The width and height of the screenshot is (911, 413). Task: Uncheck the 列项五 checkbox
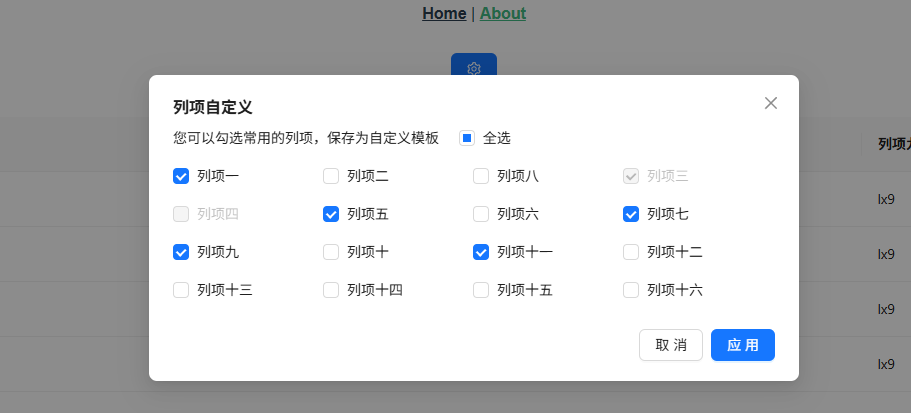[331, 214]
